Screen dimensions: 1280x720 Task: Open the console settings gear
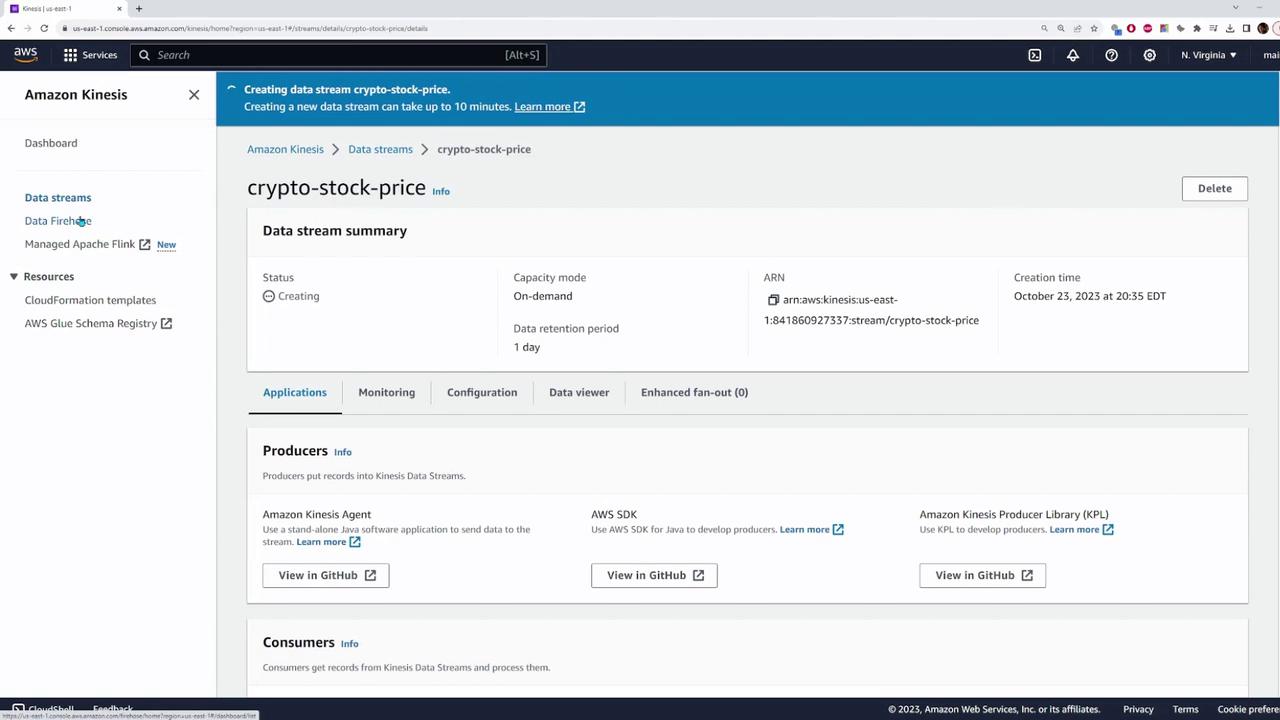(x=1149, y=55)
